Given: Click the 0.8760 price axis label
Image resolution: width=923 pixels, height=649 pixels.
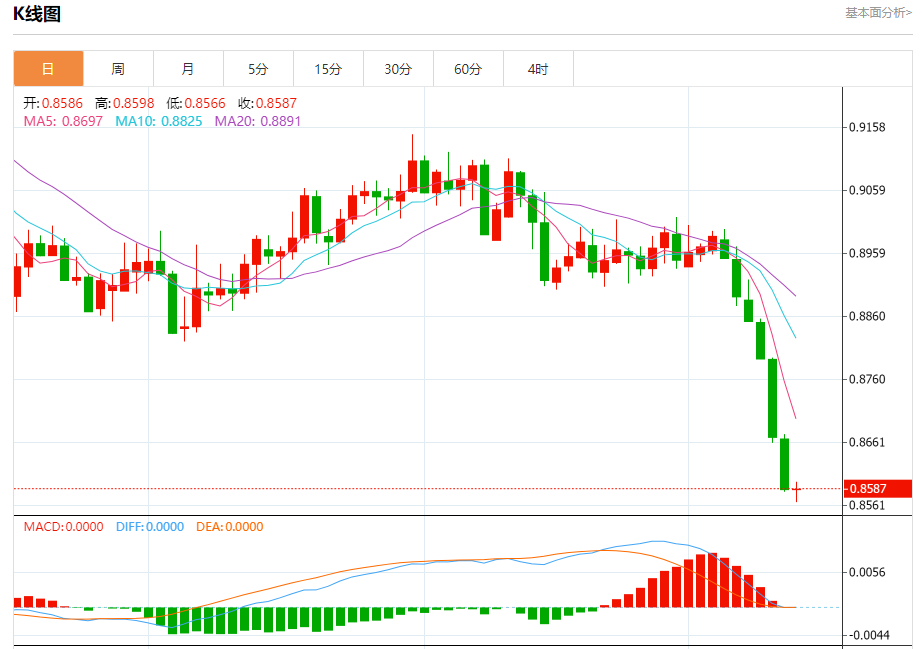Looking at the screenshot, I should [867, 379].
